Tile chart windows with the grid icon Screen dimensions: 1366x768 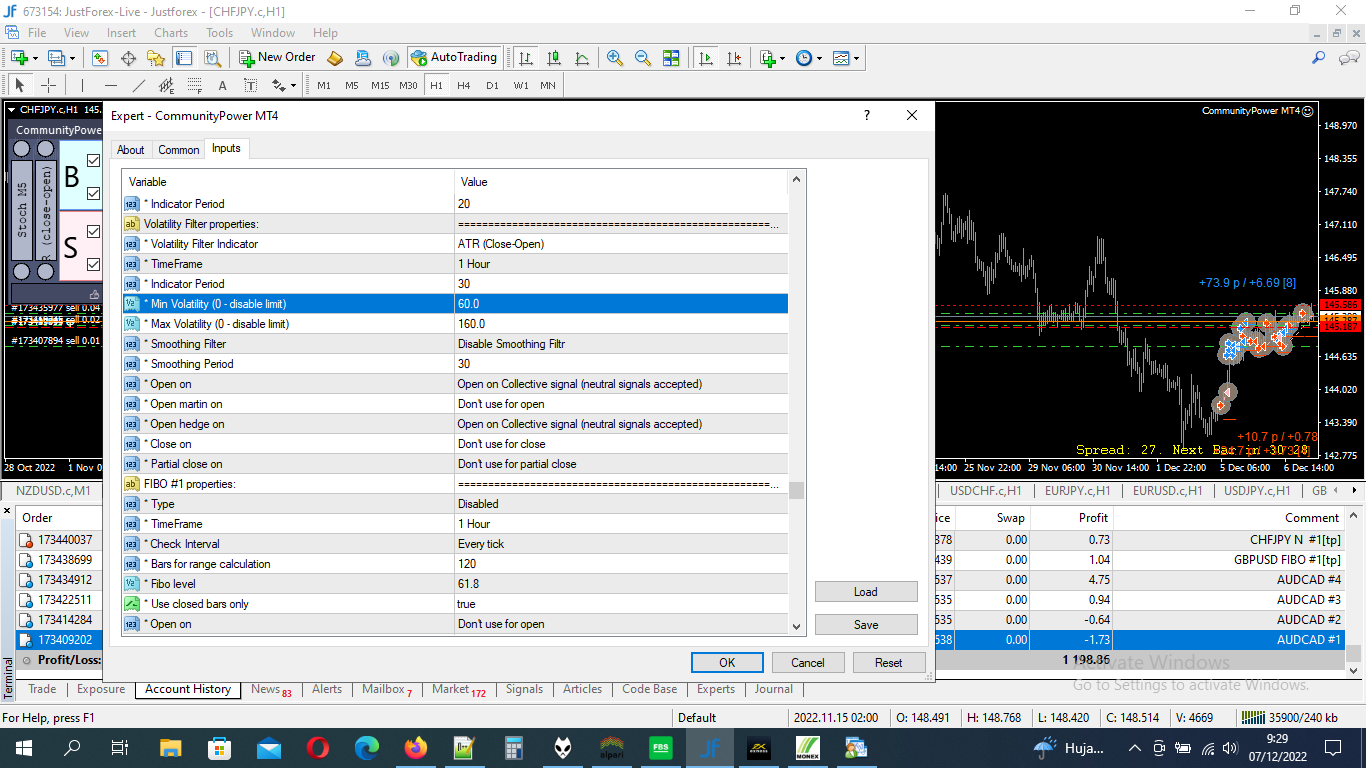click(671, 58)
